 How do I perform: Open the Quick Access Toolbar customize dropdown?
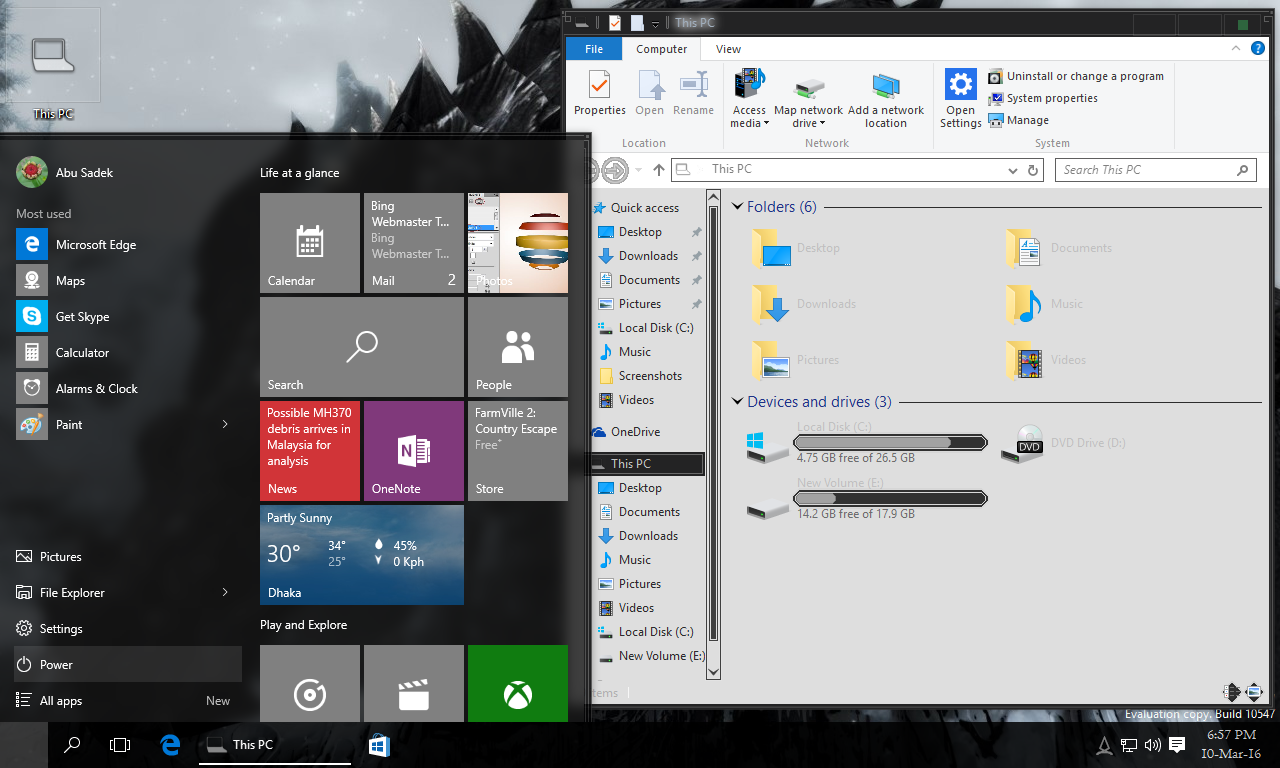coord(655,24)
